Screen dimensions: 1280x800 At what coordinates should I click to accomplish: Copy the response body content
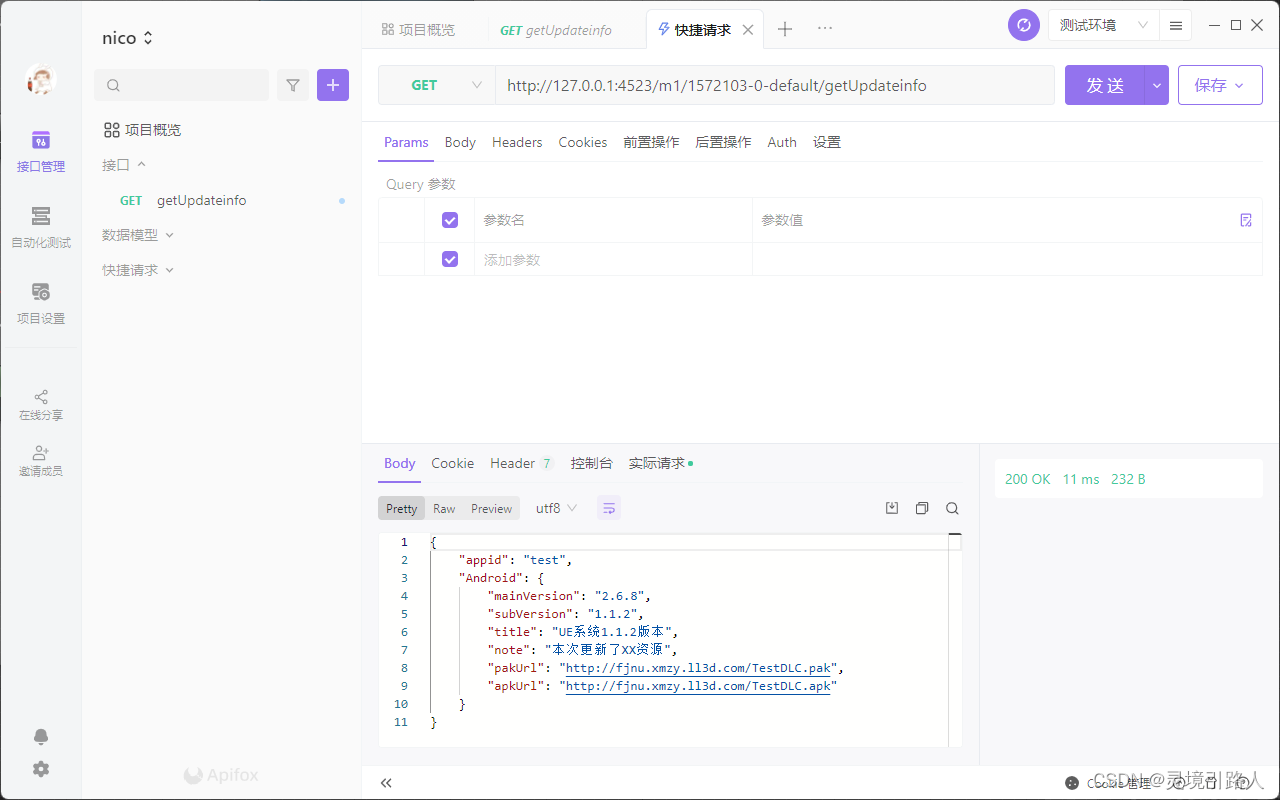pyautogui.click(x=921, y=507)
